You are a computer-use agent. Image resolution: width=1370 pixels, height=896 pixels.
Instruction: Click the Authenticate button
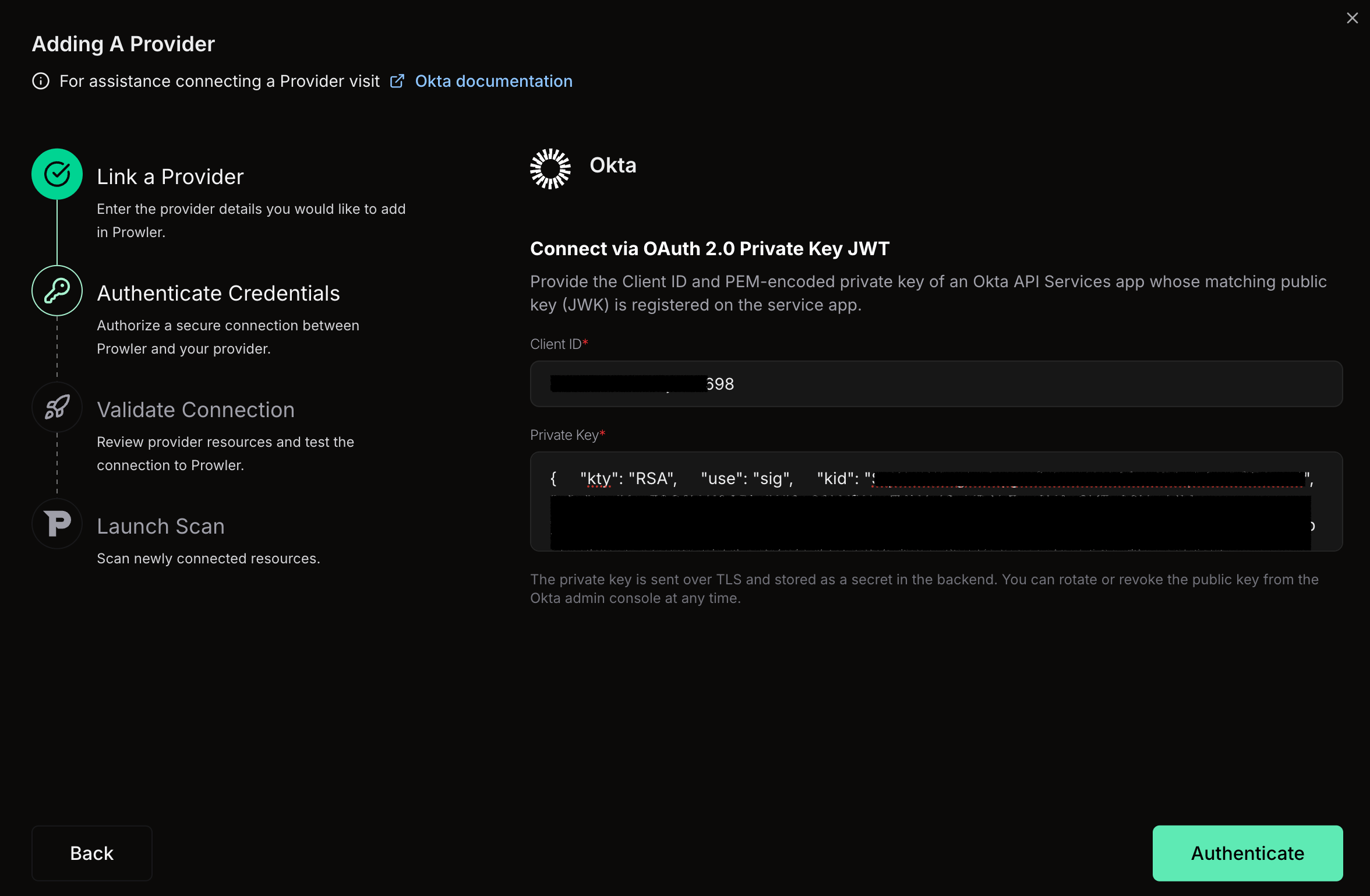point(1248,853)
